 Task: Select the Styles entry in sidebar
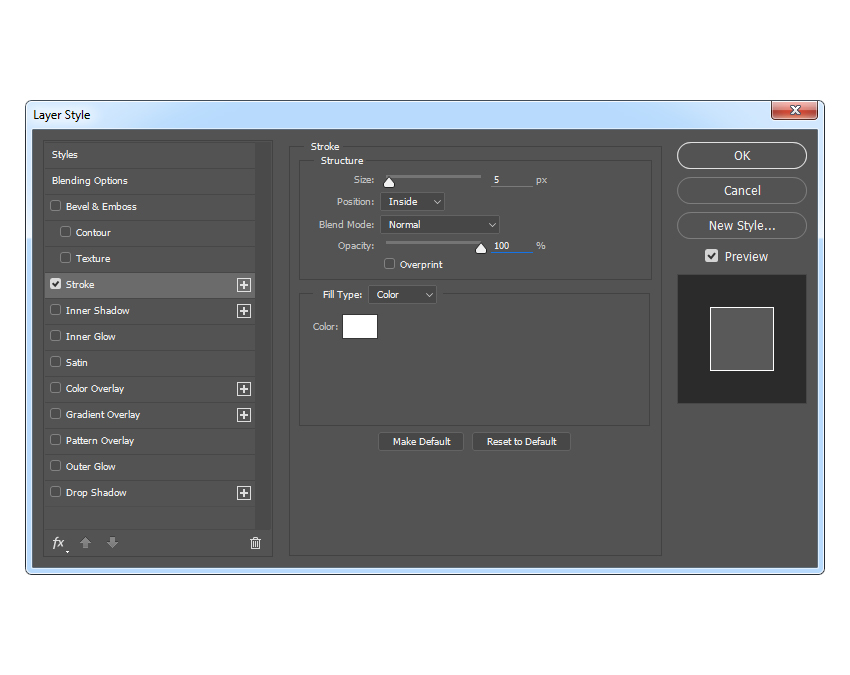[x=65, y=155]
